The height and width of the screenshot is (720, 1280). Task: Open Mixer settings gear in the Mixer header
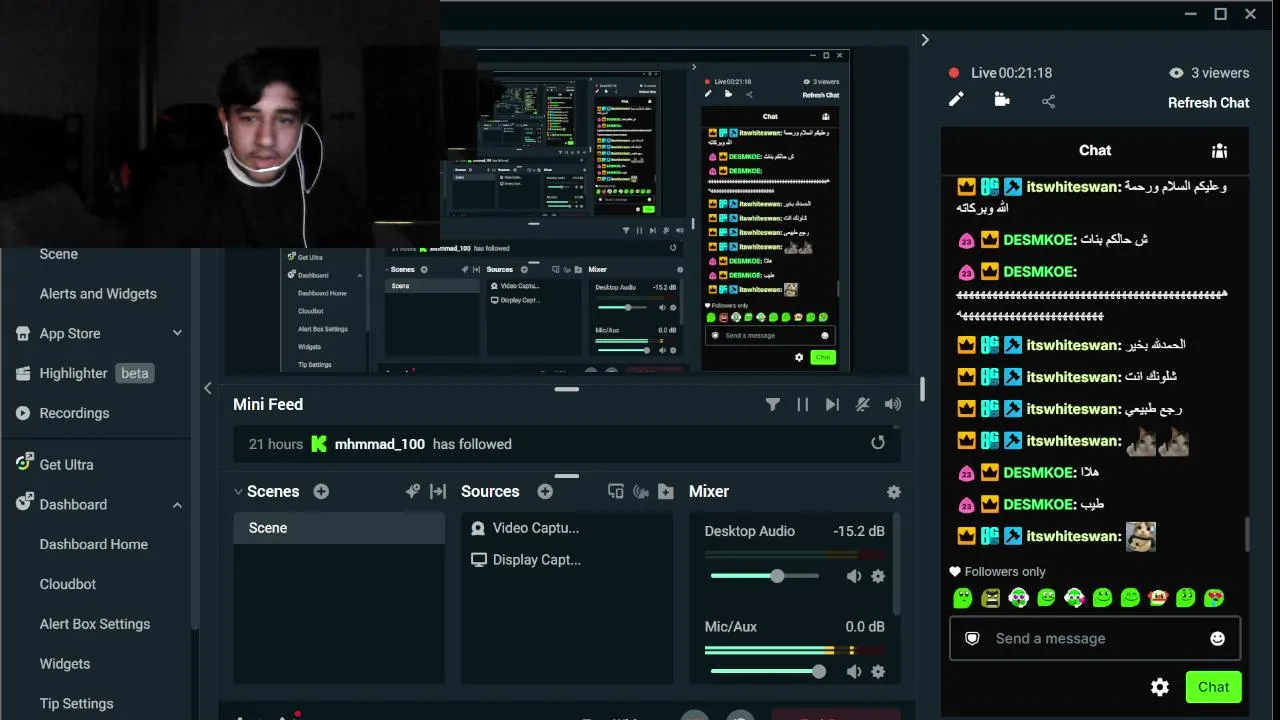[x=894, y=492]
